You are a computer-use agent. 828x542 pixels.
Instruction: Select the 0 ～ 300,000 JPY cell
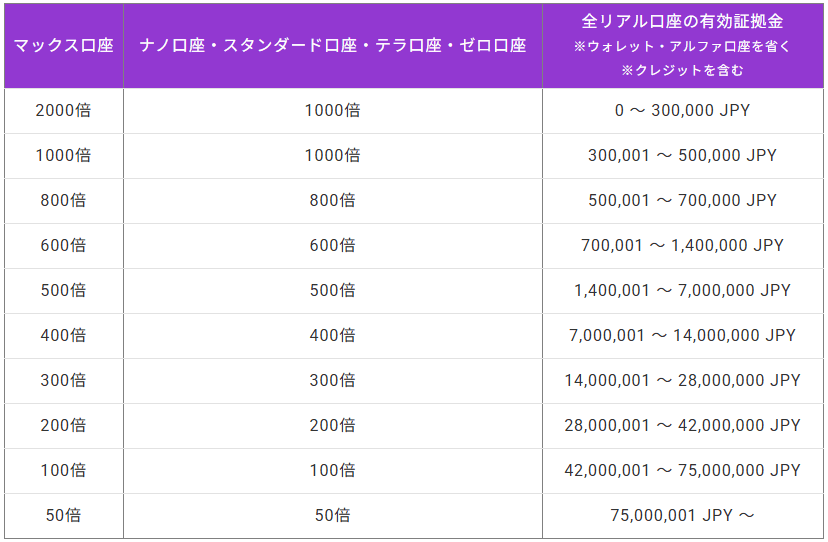[x=682, y=110]
